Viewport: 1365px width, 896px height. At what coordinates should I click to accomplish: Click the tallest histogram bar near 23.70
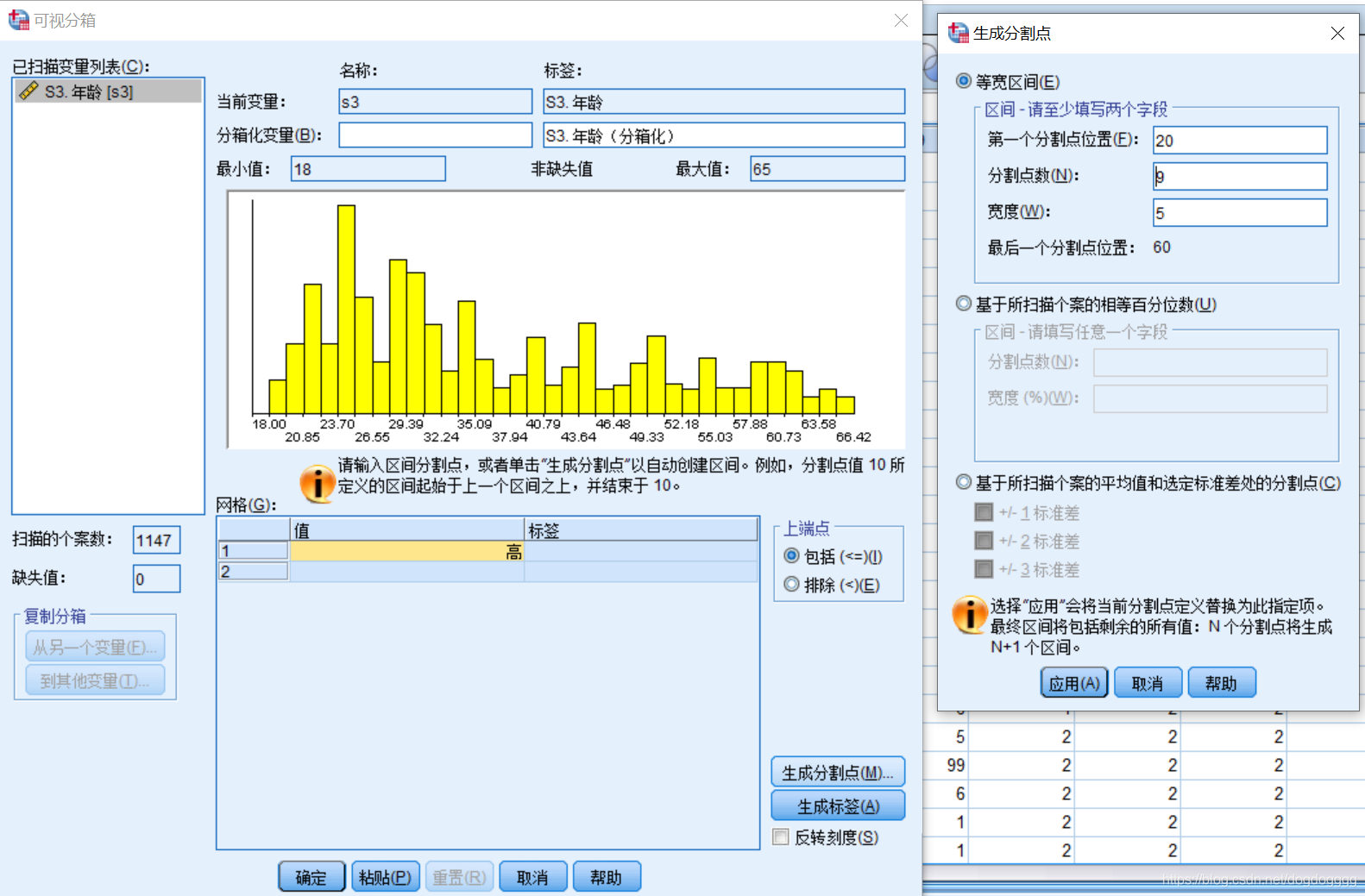click(346, 310)
